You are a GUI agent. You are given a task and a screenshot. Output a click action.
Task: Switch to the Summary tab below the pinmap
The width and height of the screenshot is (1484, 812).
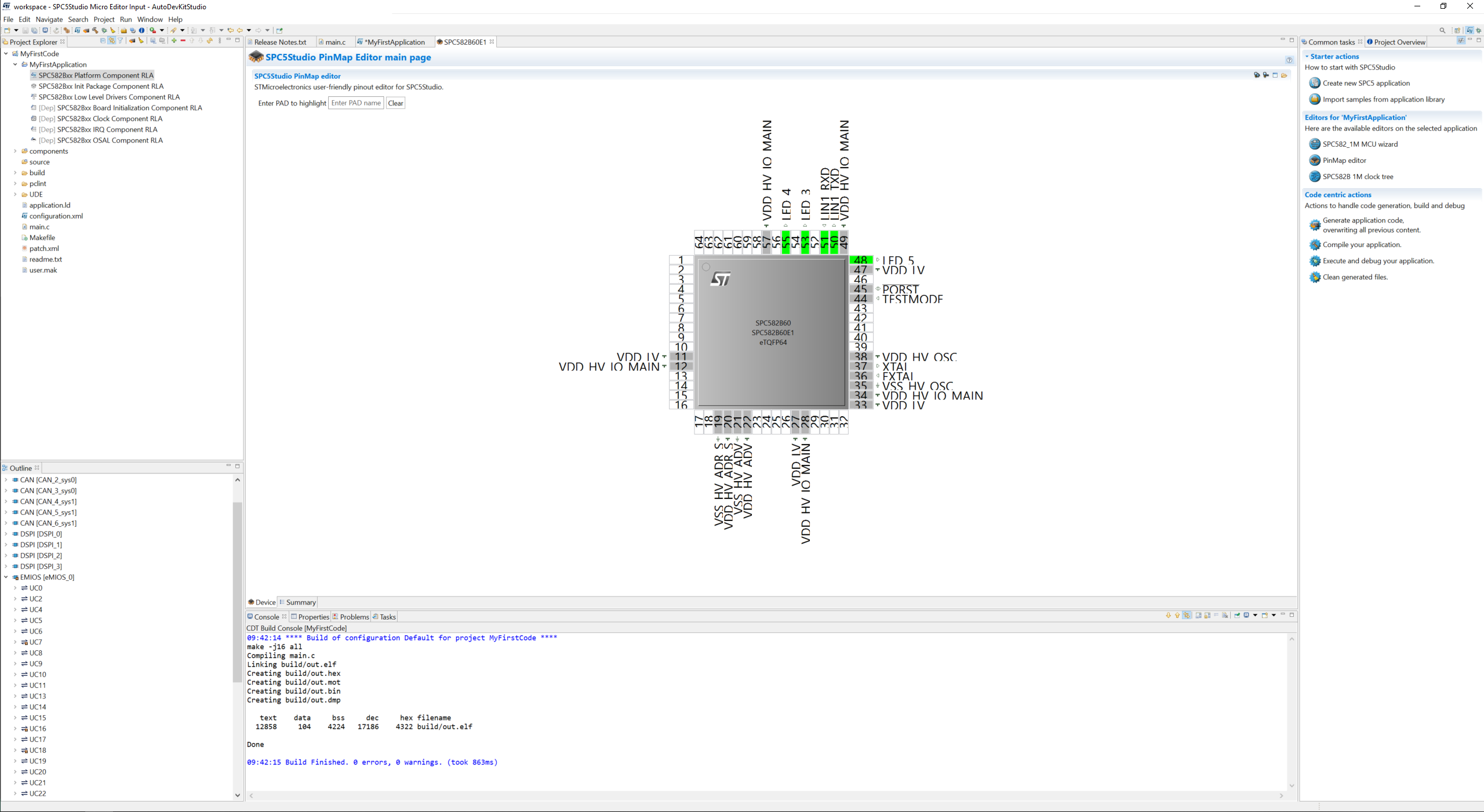pyautogui.click(x=297, y=602)
